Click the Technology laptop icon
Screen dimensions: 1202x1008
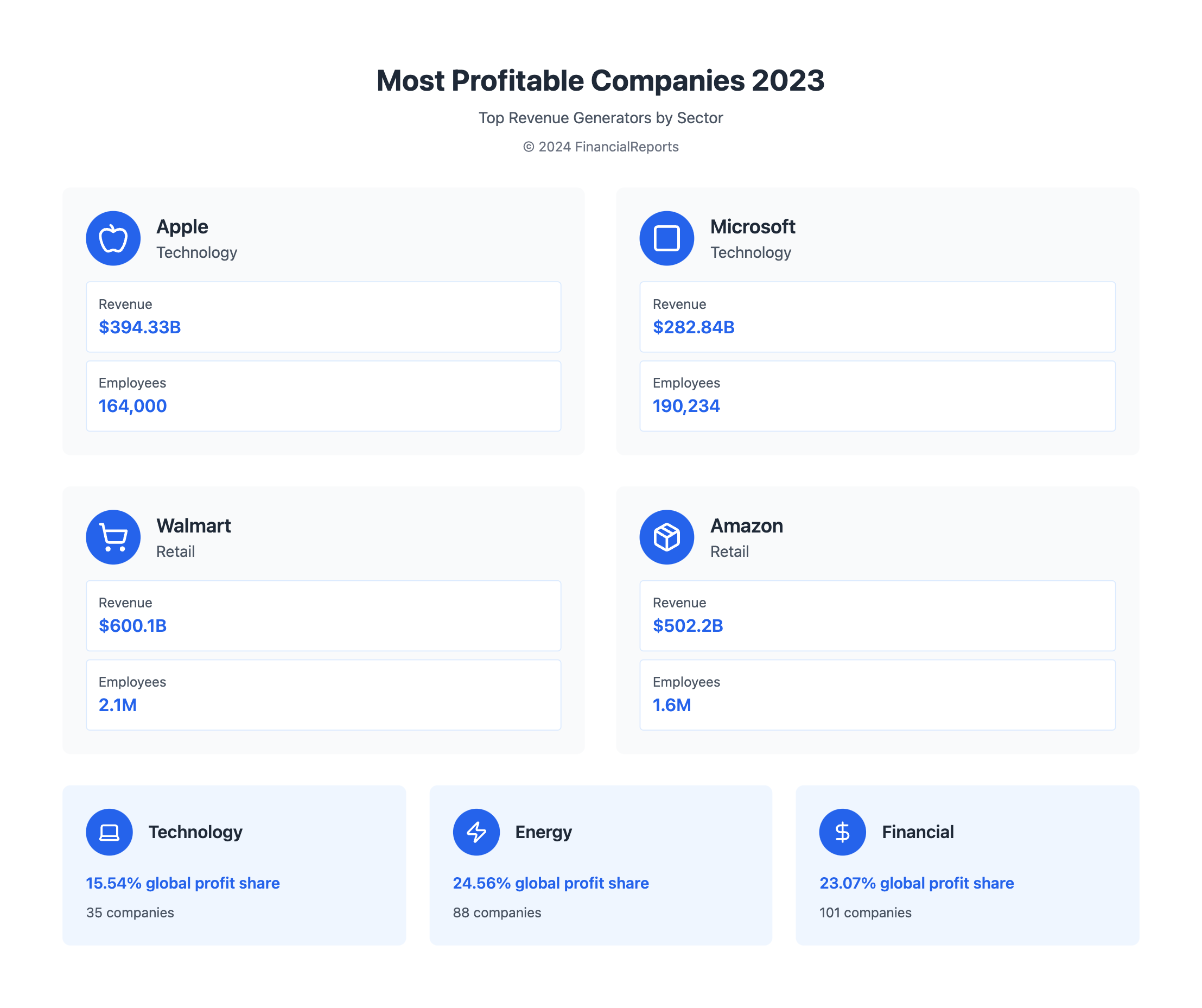[x=109, y=832]
